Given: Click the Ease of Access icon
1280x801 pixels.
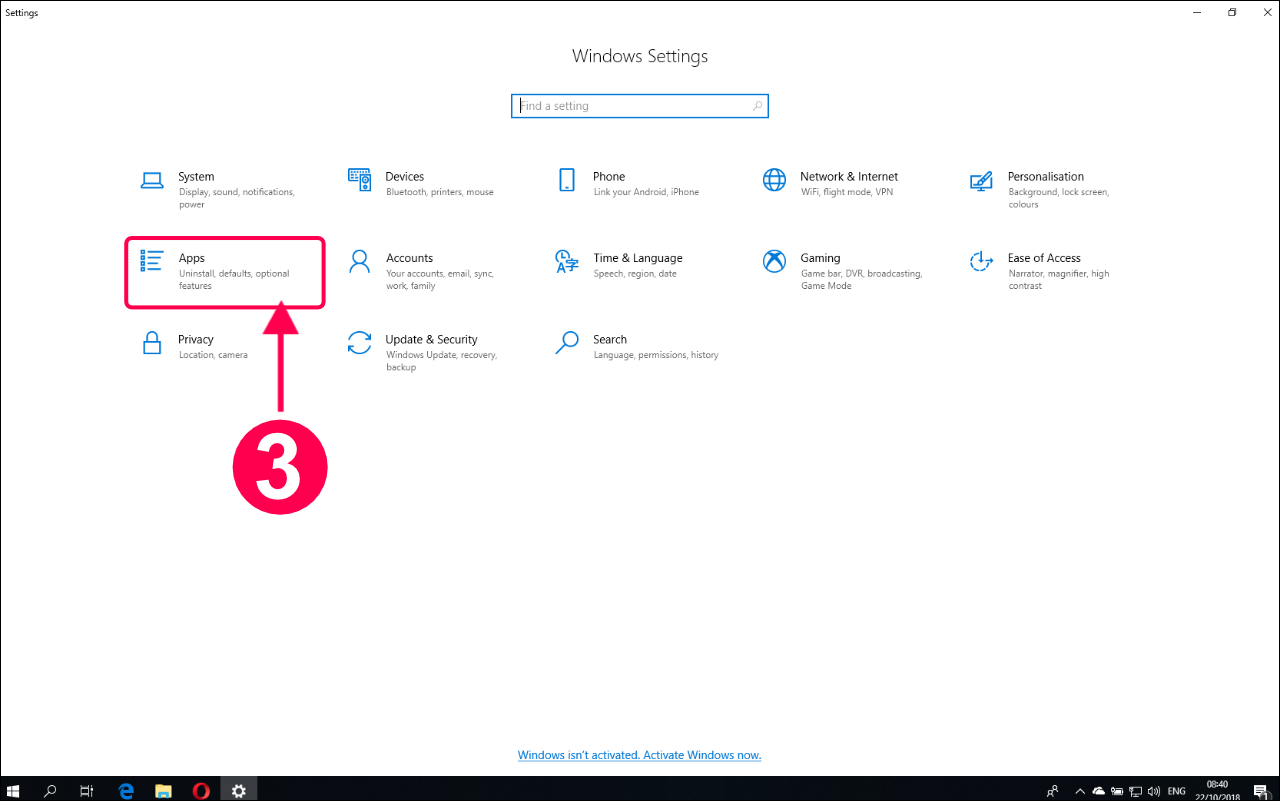Looking at the screenshot, I should click(981, 262).
